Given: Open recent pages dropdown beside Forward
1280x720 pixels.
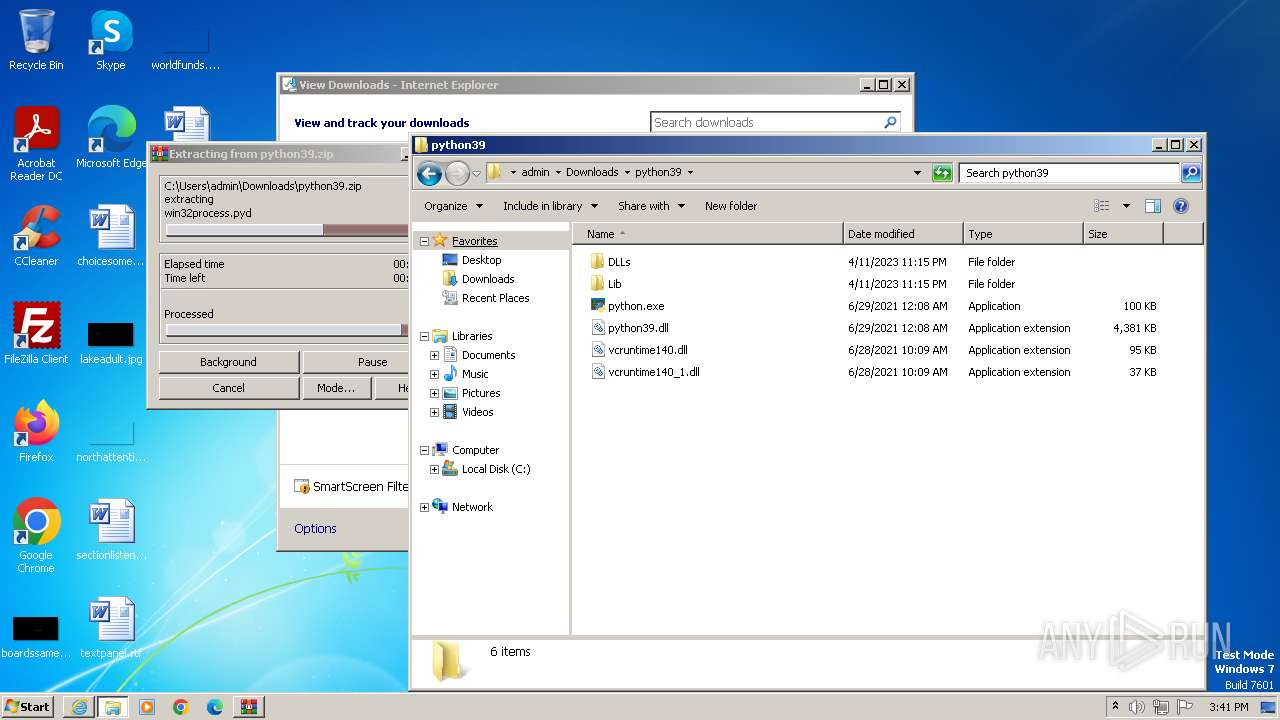Looking at the screenshot, I should point(477,173).
